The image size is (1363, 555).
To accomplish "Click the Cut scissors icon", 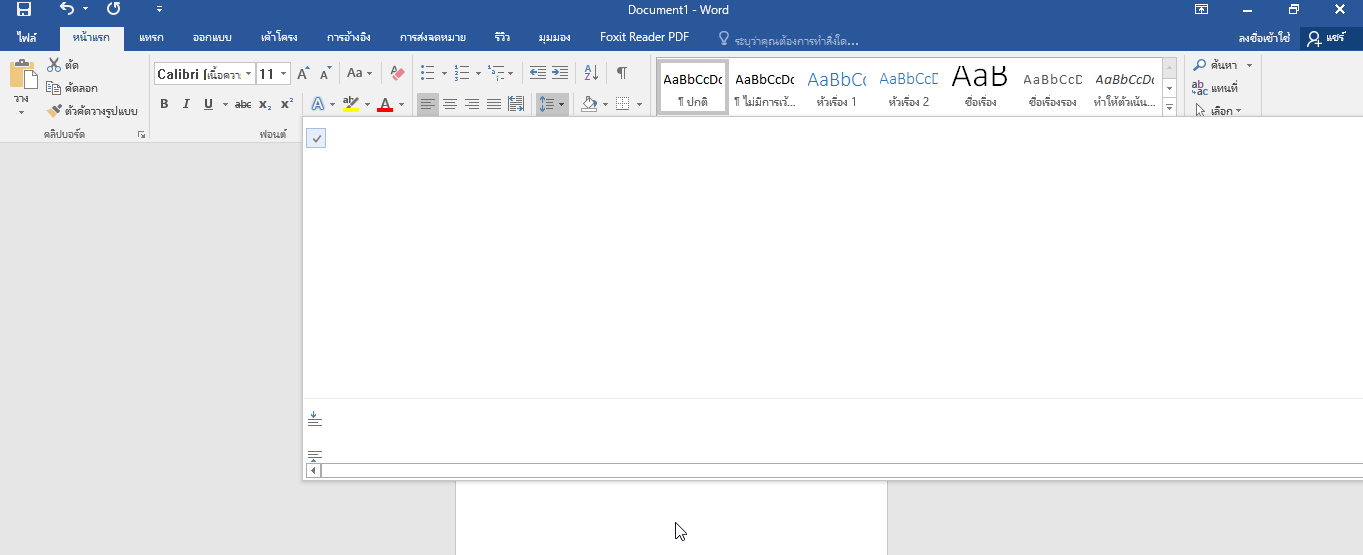I will click(x=54, y=65).
